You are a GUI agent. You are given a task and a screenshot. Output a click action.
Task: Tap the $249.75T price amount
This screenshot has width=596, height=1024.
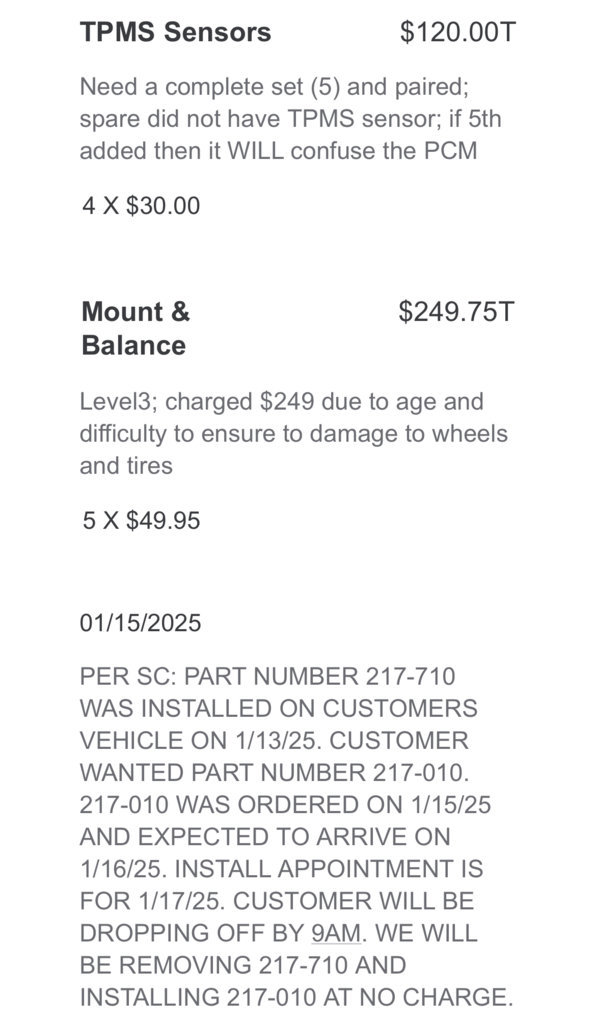coord(457,312)
